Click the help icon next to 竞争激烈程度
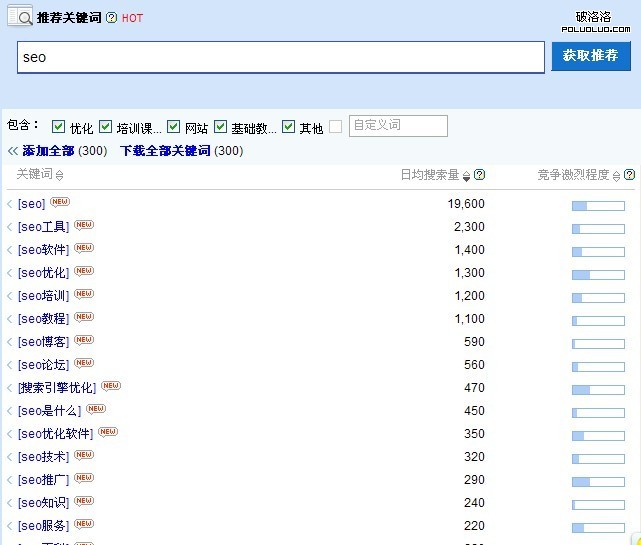641x545 pixels. coord(629,175)
